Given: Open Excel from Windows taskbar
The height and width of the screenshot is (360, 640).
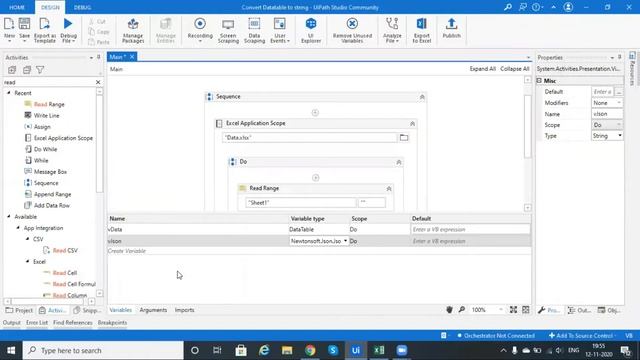Looking at the screenshot, I should point(378,350).
